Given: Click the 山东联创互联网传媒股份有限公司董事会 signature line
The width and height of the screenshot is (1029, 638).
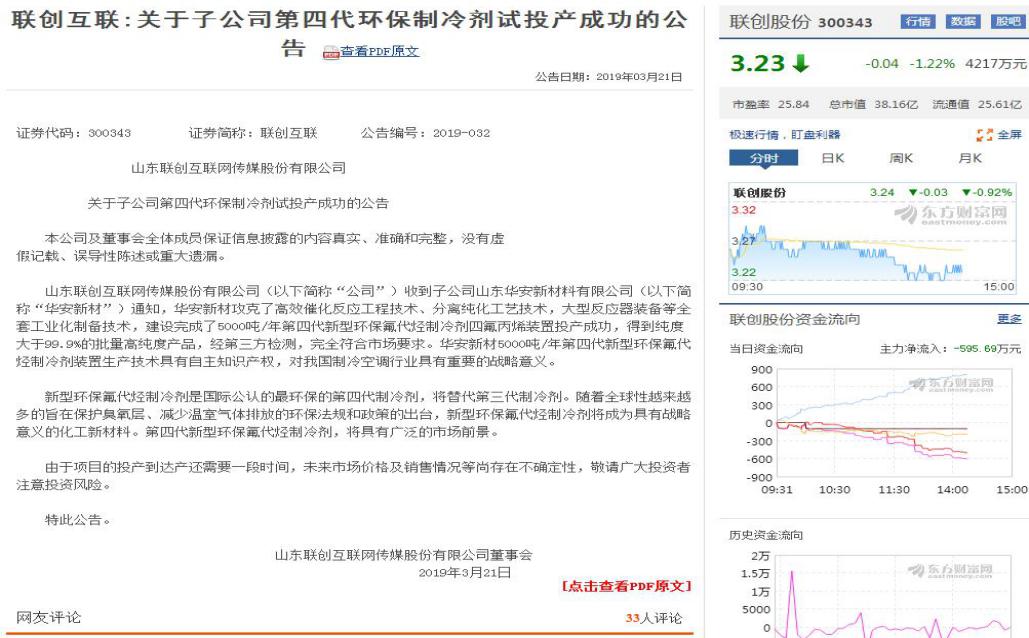Looking at the screenshot, I should point(403,555).
